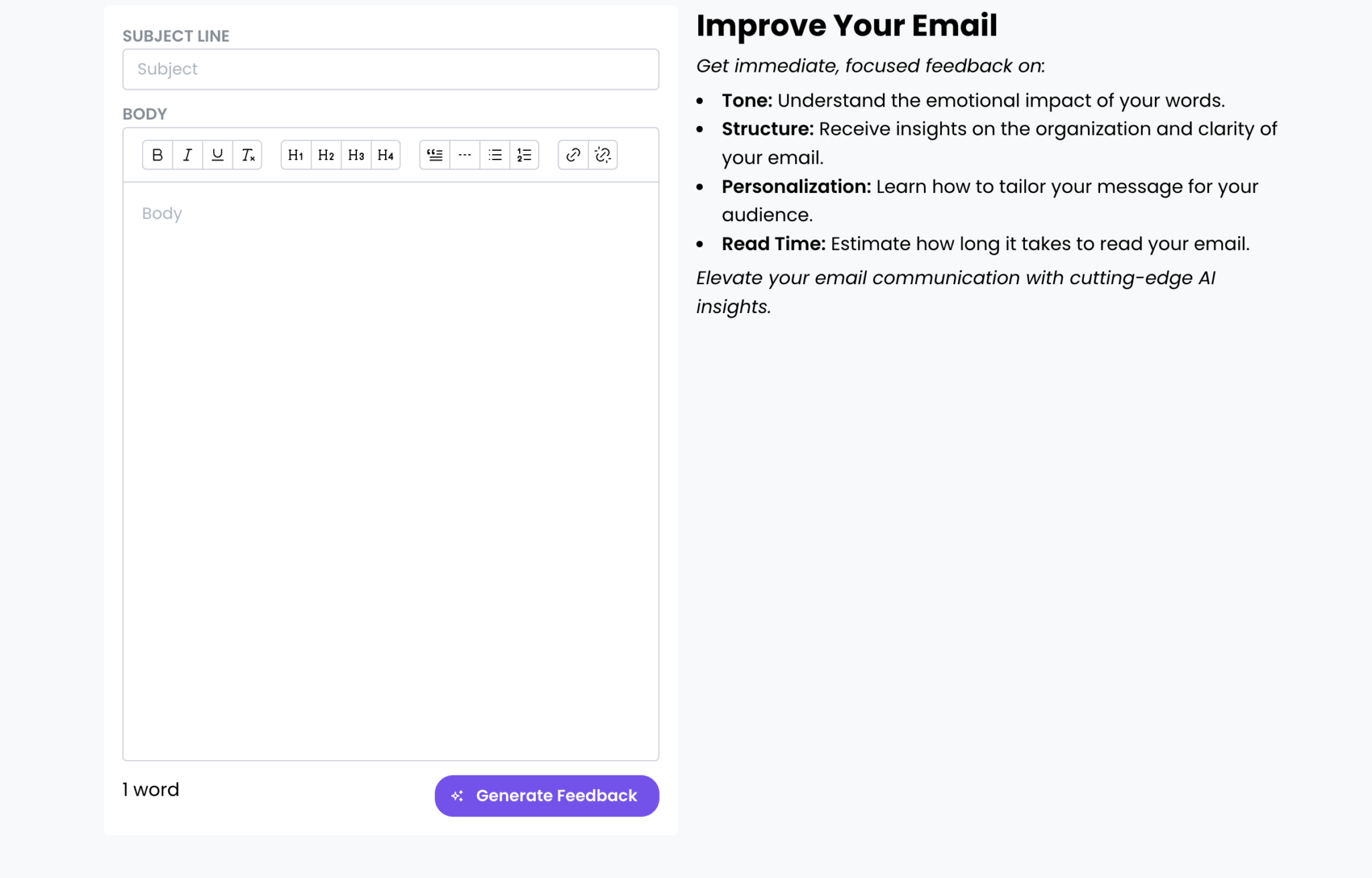
Task: Click the Subject input field
Action: pyautogui.click(x=391, y=69)
